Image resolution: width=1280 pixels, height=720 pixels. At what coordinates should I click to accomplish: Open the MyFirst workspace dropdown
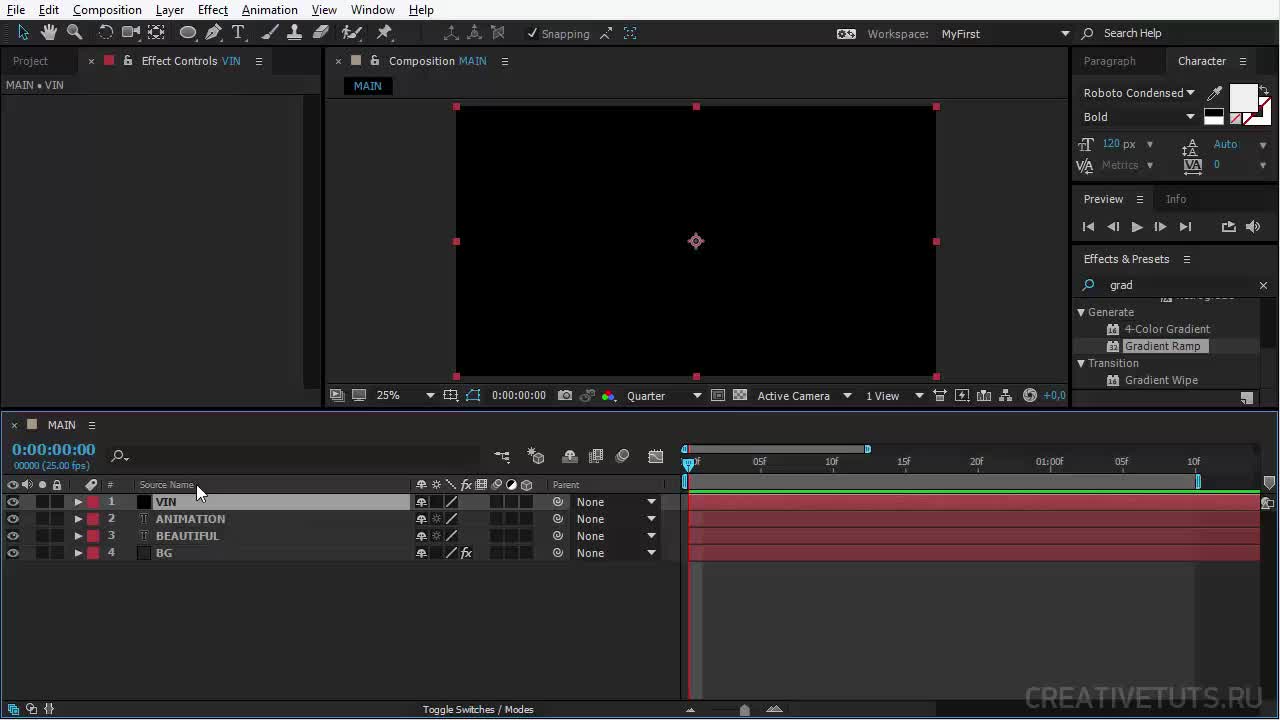click(1004, 34)
